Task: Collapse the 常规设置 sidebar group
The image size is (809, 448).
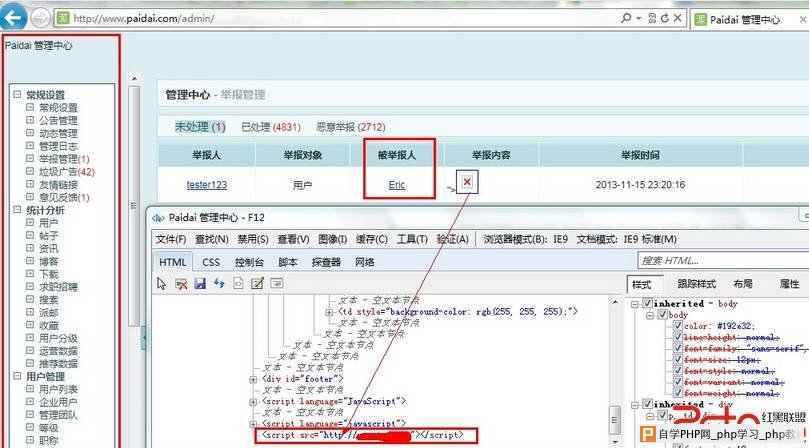Action: (x=18, y=95)
